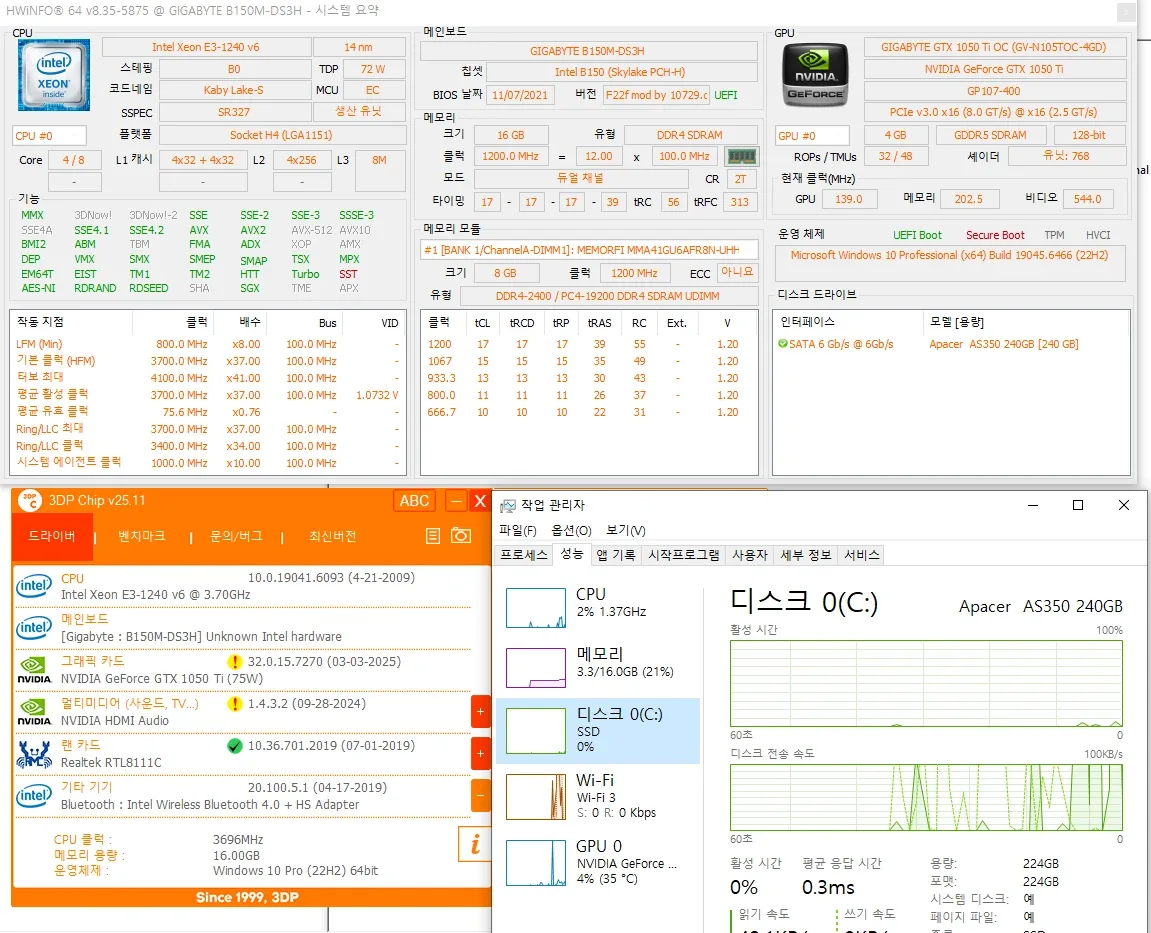This screenshot has width=1151, height=933.
Task: Open 세부 정보 tab in Task Manager
Action: pyautogui.click(x=805, y=555)
